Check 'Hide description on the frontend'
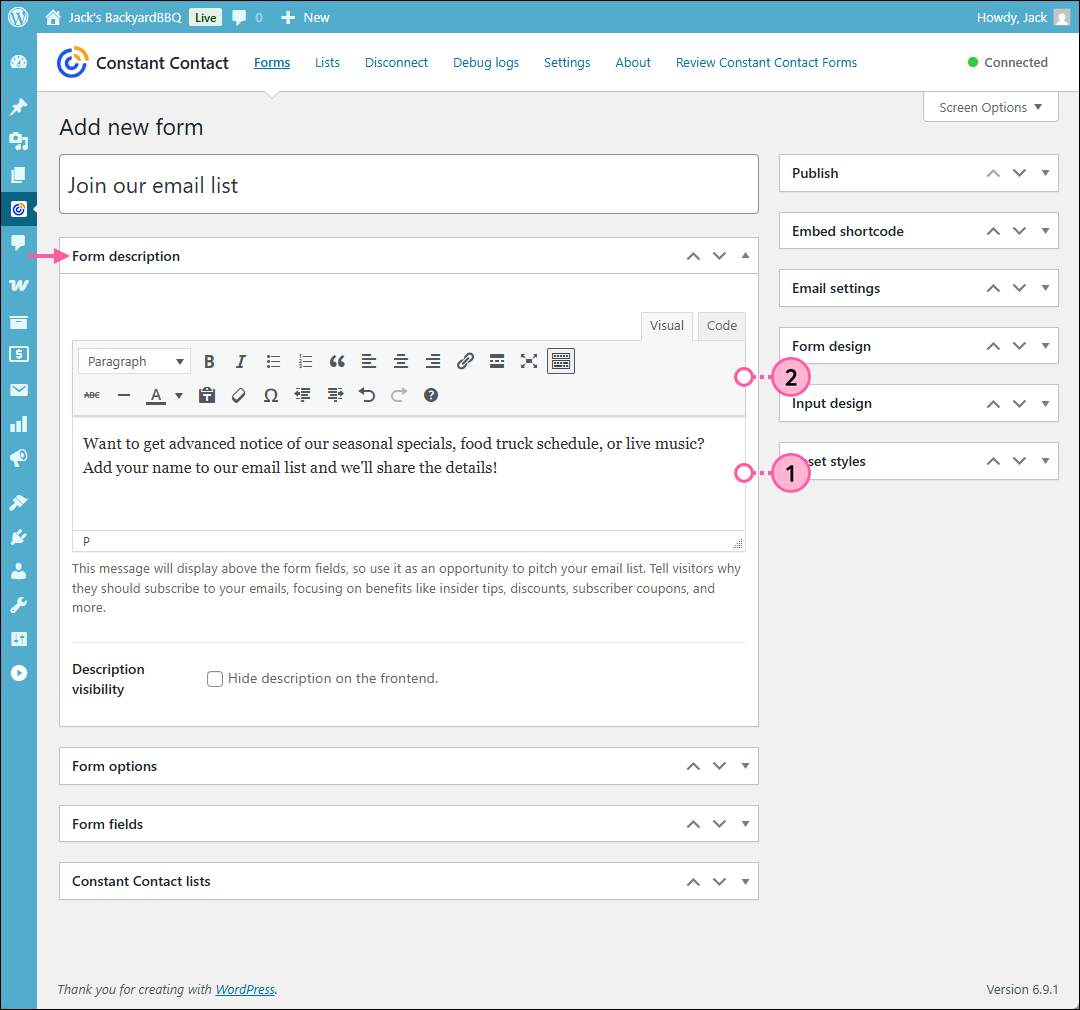Screen dimensions: 1080x1010 click(x=215, y=678)
